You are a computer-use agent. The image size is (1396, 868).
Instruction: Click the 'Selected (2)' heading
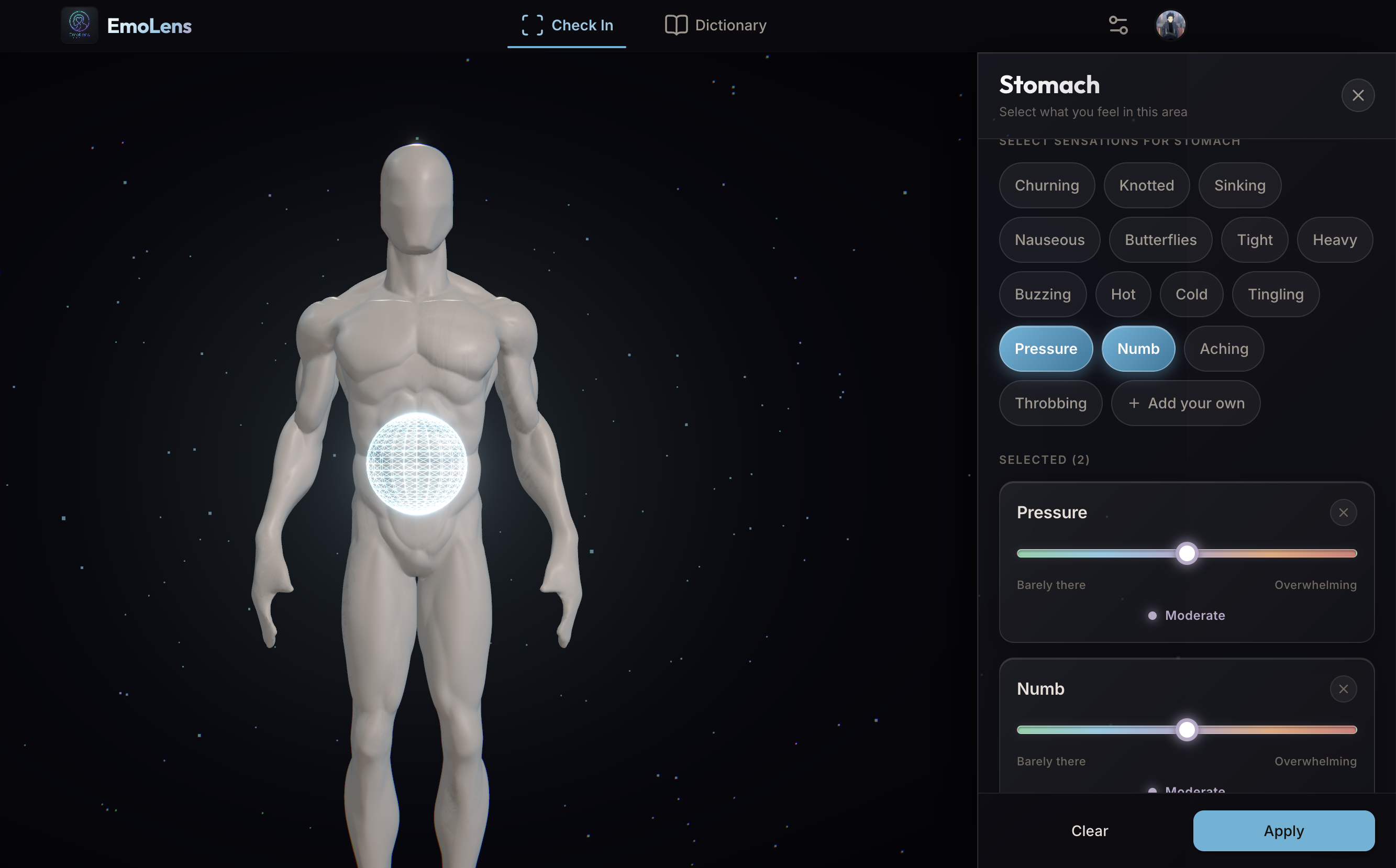[1044, 460]
